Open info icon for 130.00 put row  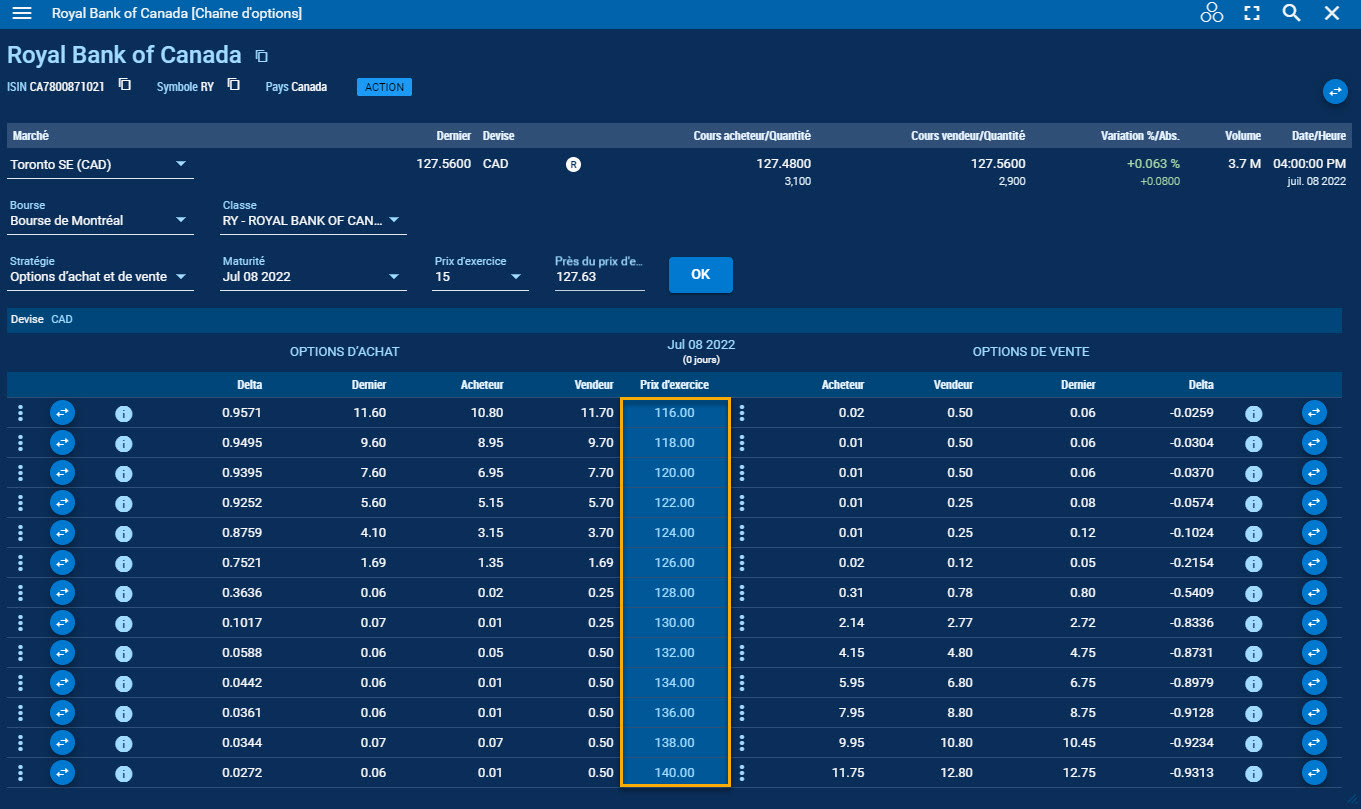pos(1253,623)
